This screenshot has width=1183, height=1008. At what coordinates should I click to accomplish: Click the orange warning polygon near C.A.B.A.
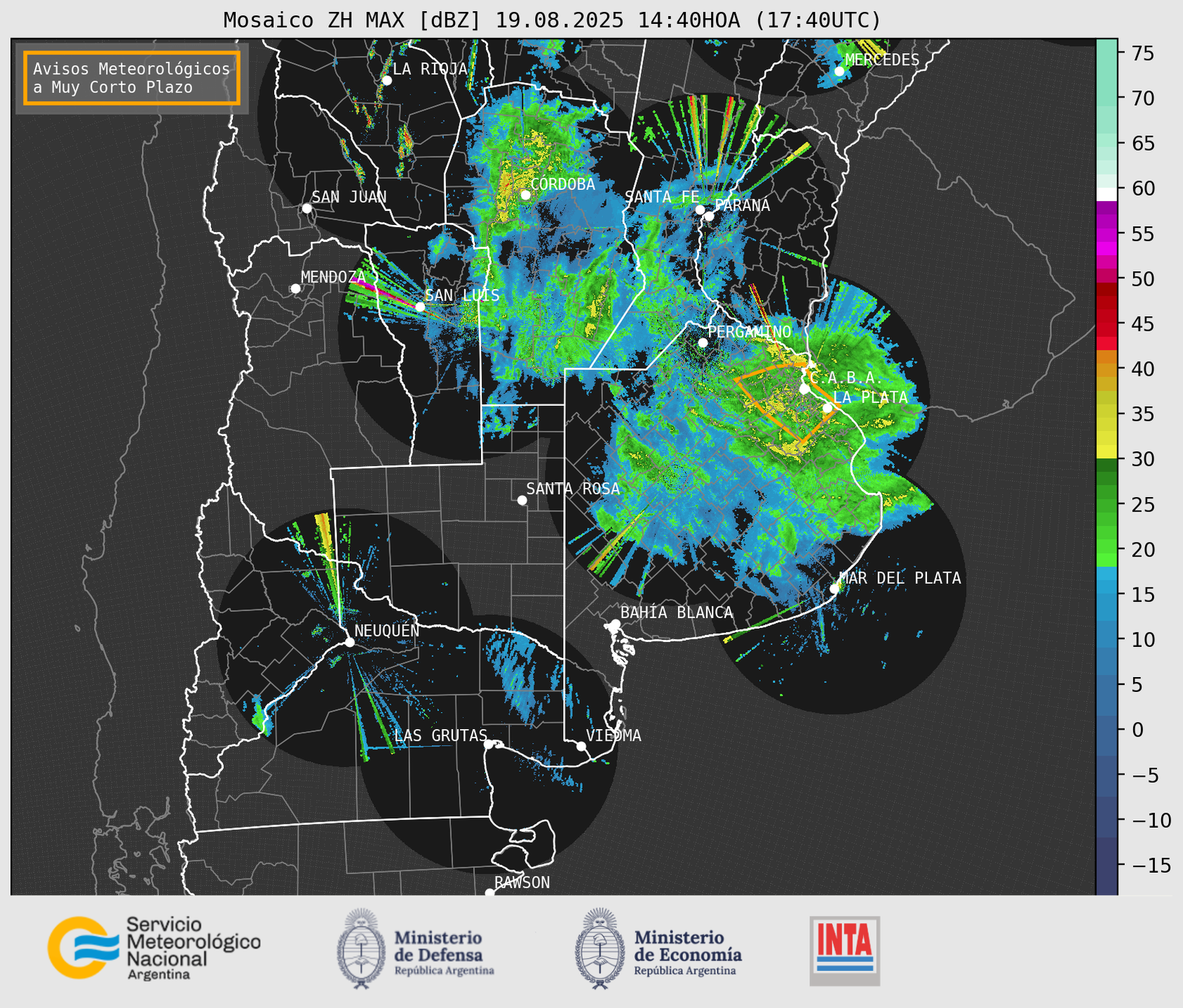pos(787,403)
